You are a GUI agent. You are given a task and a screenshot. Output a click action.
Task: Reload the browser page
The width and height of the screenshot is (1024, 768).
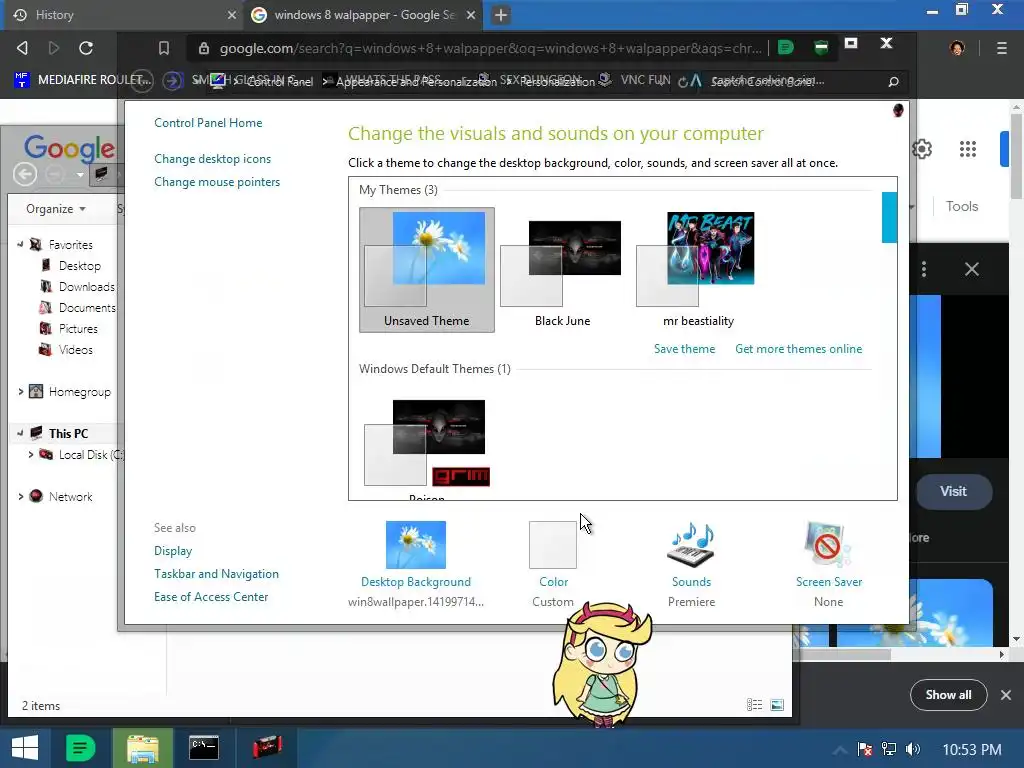(x=86, y=48)
